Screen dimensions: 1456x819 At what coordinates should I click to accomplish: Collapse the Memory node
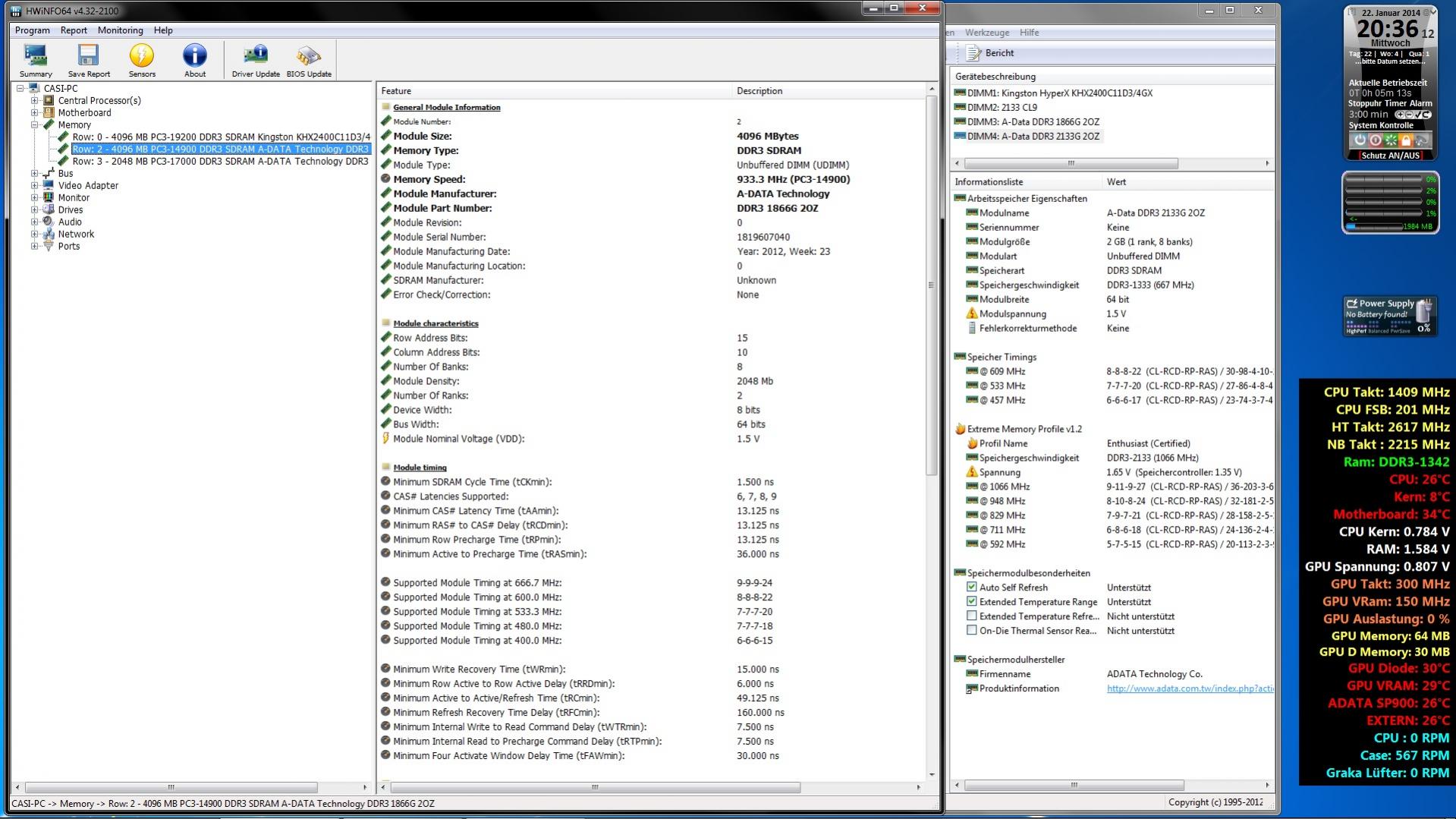[x=34, y=124]
